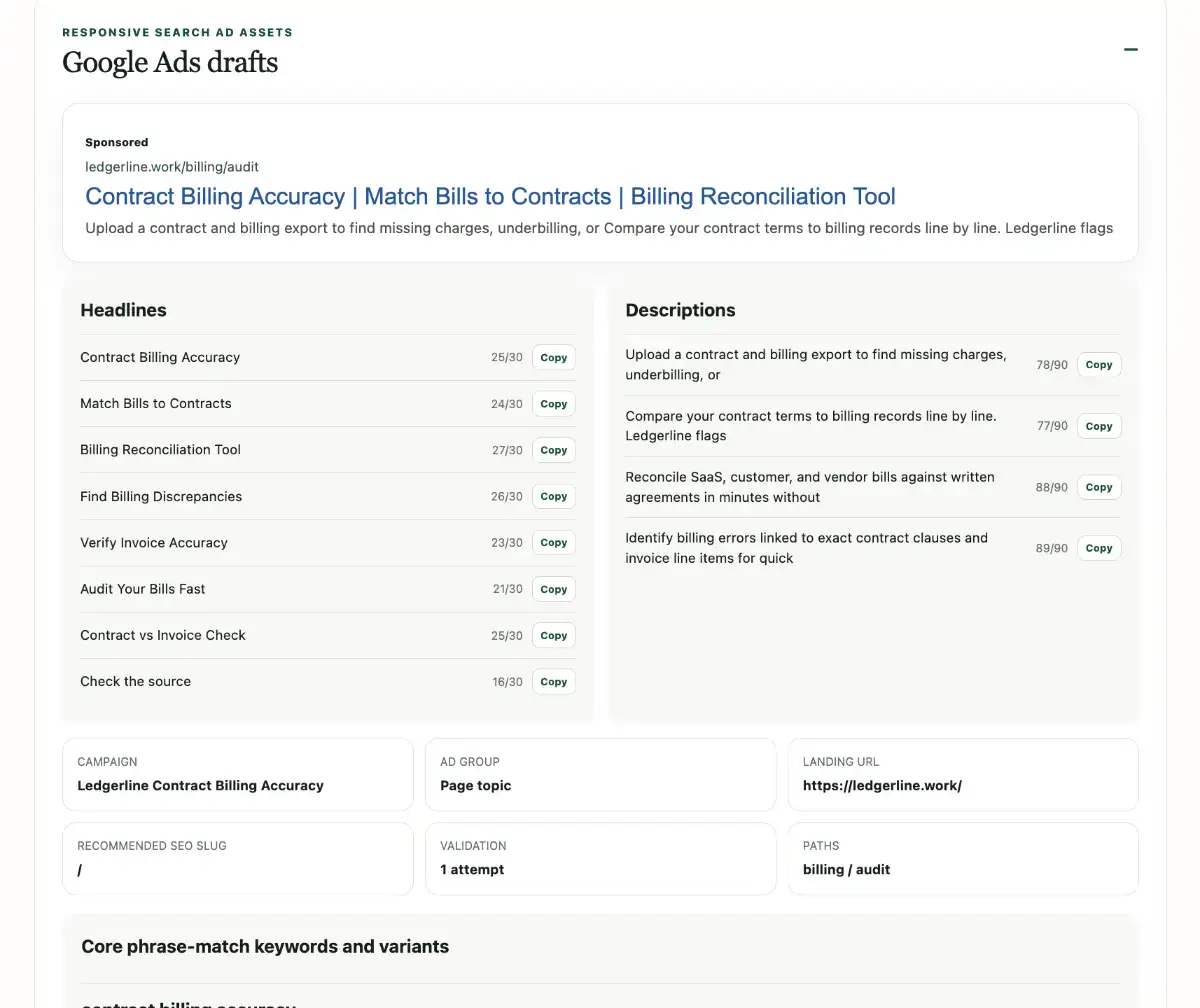The width and height of the screenshot is (1200, 1008).
Task: Select the 'Reconcile SaaS, customer' description text
Action: click(810, 487)
